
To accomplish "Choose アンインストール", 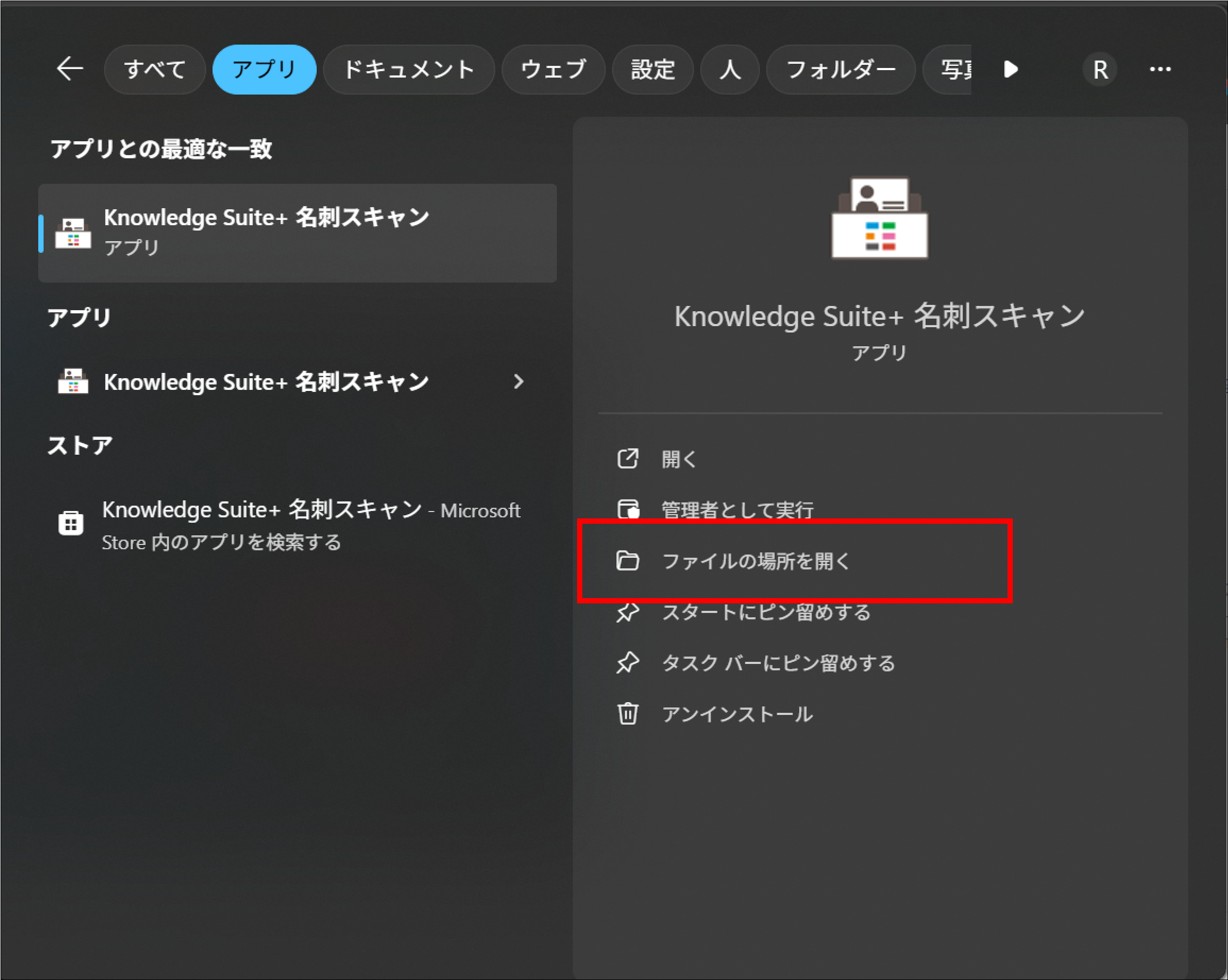I will 737,714.
